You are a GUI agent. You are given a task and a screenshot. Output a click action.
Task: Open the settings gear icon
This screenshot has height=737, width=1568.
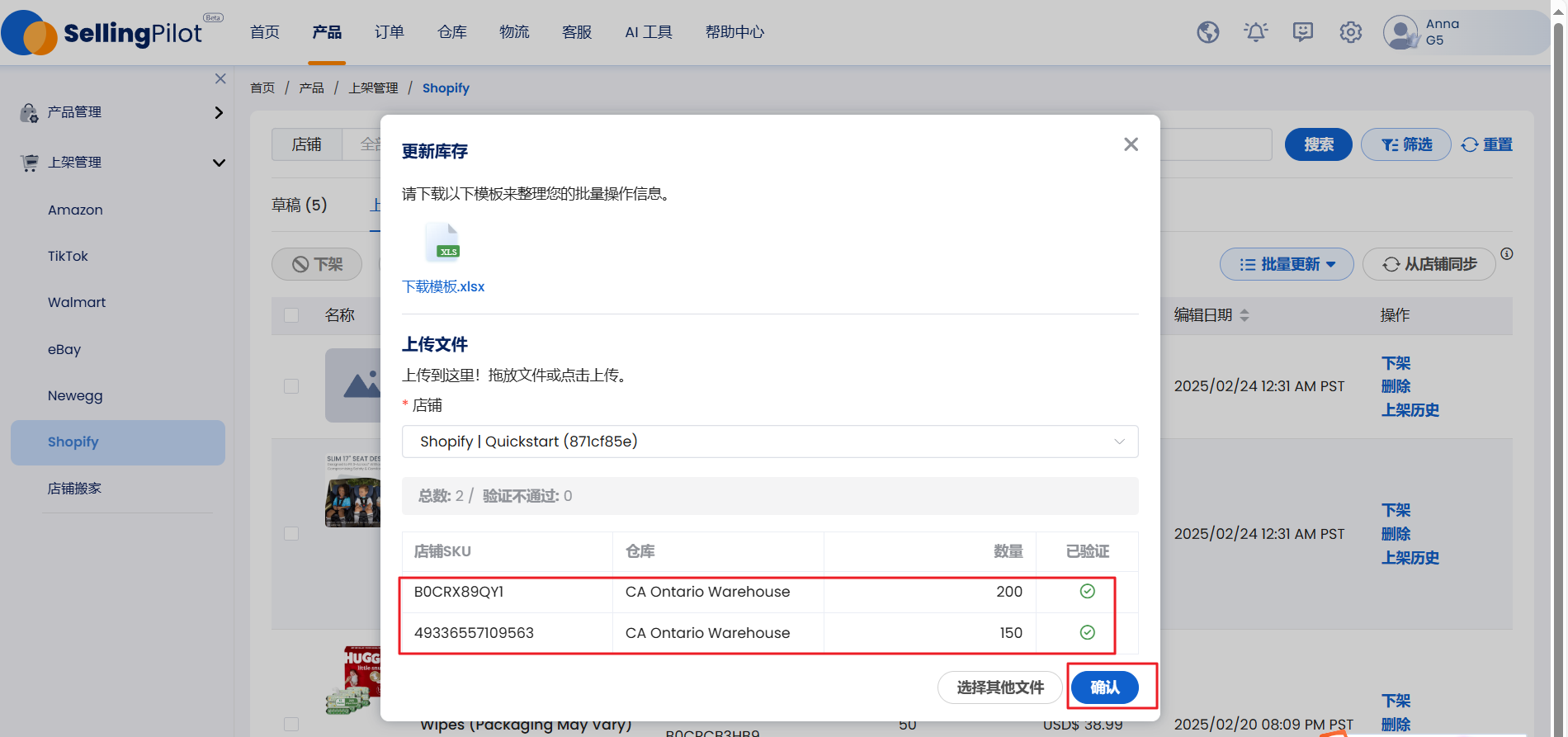click(1351, 32)
